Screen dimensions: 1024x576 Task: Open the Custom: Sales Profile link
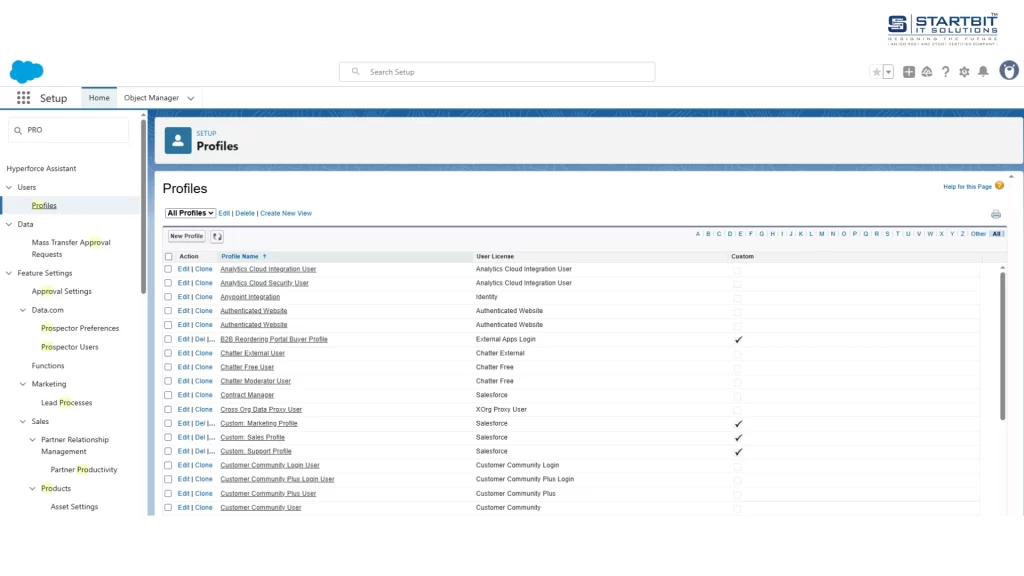tap(252, 437)
